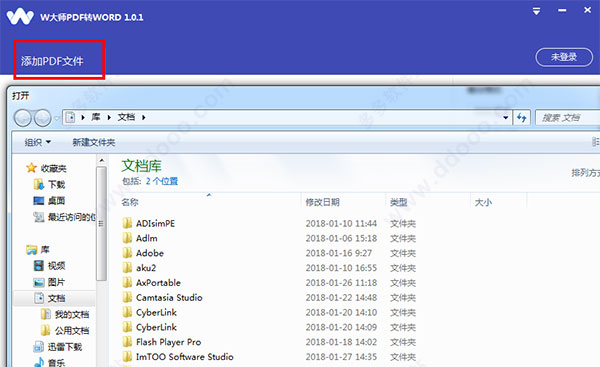This screenshot has width=600, height=367.
Task: Click 新建文件夹 to create folder
Action: tap(94, 142)
